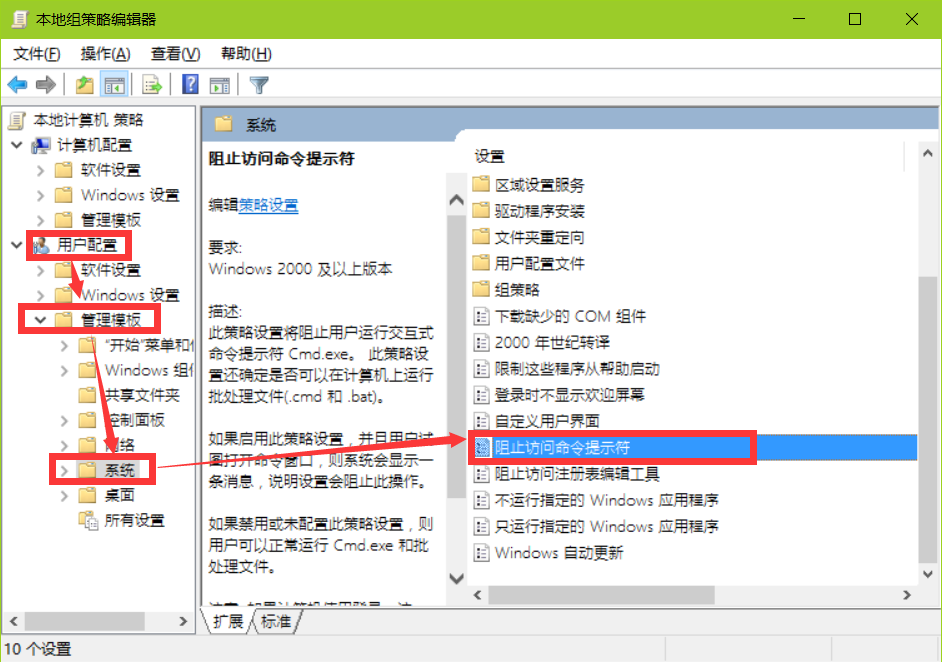The image size is (942, 662).
Task: Collapse the 用户配置 tree node
Action: (x=17, y=244)
